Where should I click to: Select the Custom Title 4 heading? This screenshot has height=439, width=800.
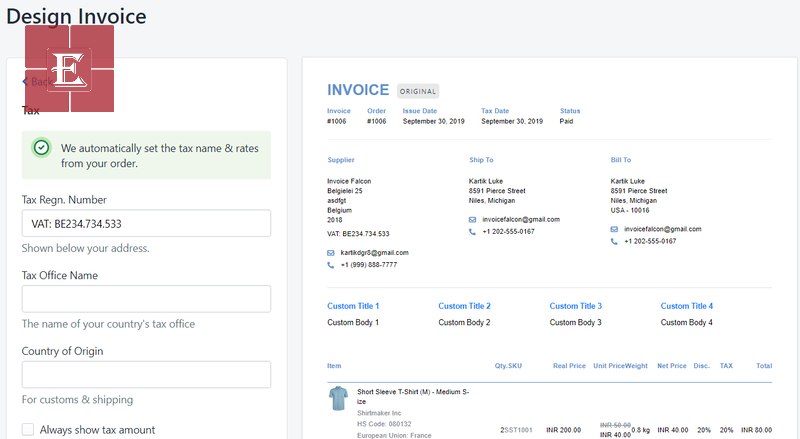[686, 306]
